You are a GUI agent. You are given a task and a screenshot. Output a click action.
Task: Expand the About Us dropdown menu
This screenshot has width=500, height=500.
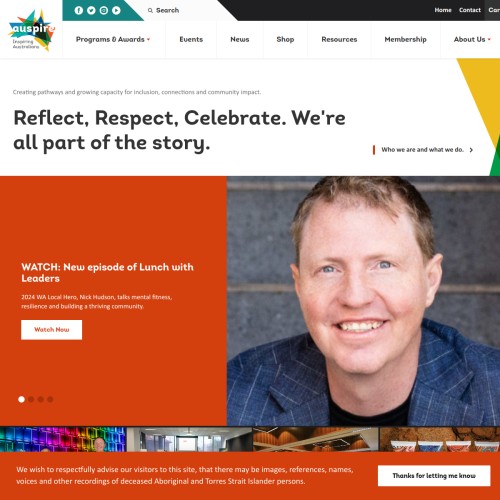click(x=472, y=39)
